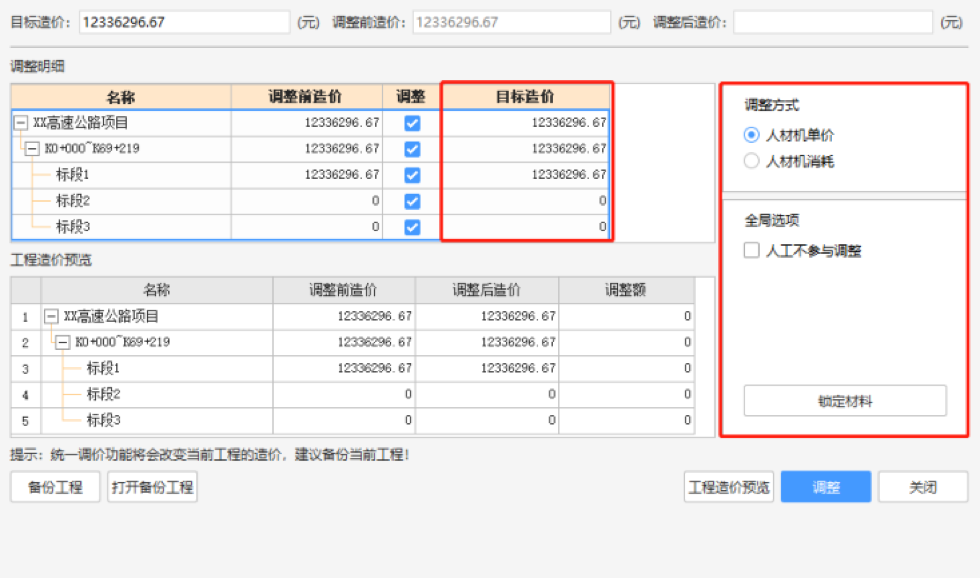Enable 人工不参与调整 checkbox

752,251
